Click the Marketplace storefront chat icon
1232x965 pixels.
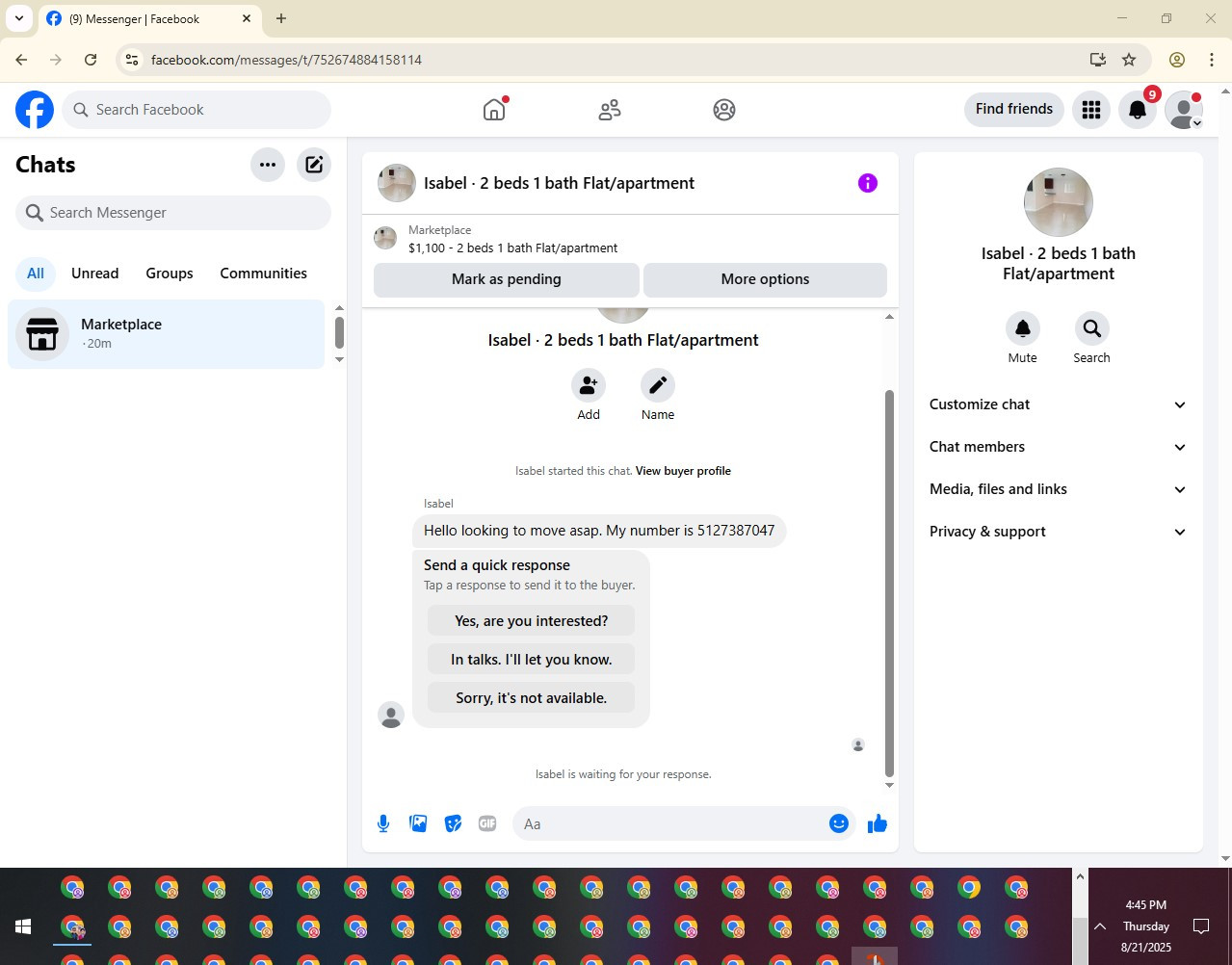[x=42, y=333]
